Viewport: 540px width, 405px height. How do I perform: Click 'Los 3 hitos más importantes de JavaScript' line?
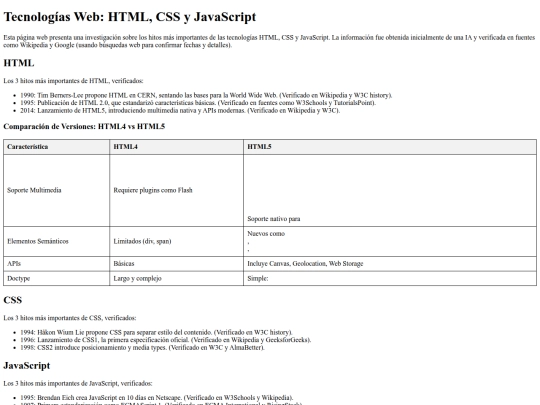78,383
